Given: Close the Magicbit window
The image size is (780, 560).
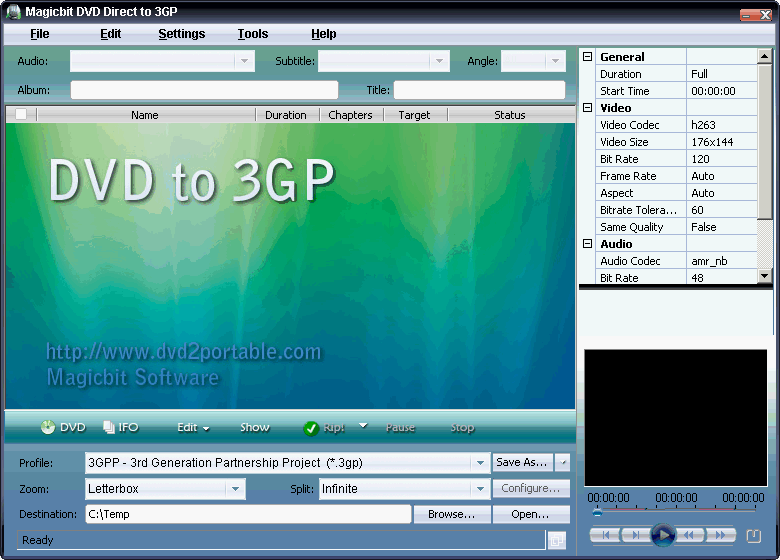Looking at the screenshot, I should click(x=766, y=15).
